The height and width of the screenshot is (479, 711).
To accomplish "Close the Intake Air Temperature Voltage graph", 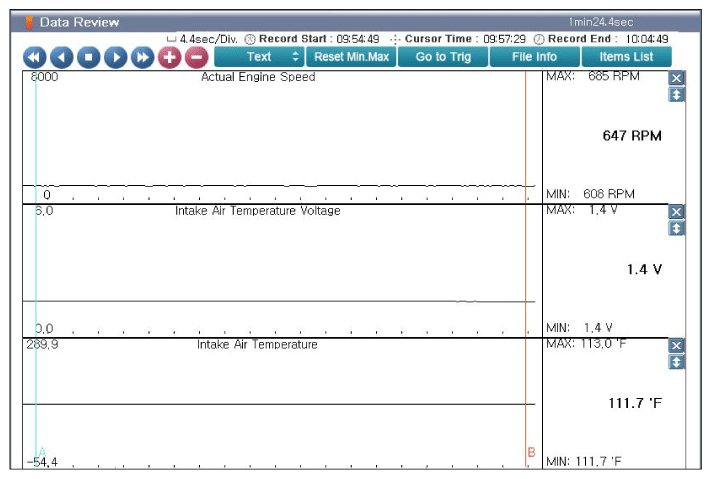I will 677,212.
